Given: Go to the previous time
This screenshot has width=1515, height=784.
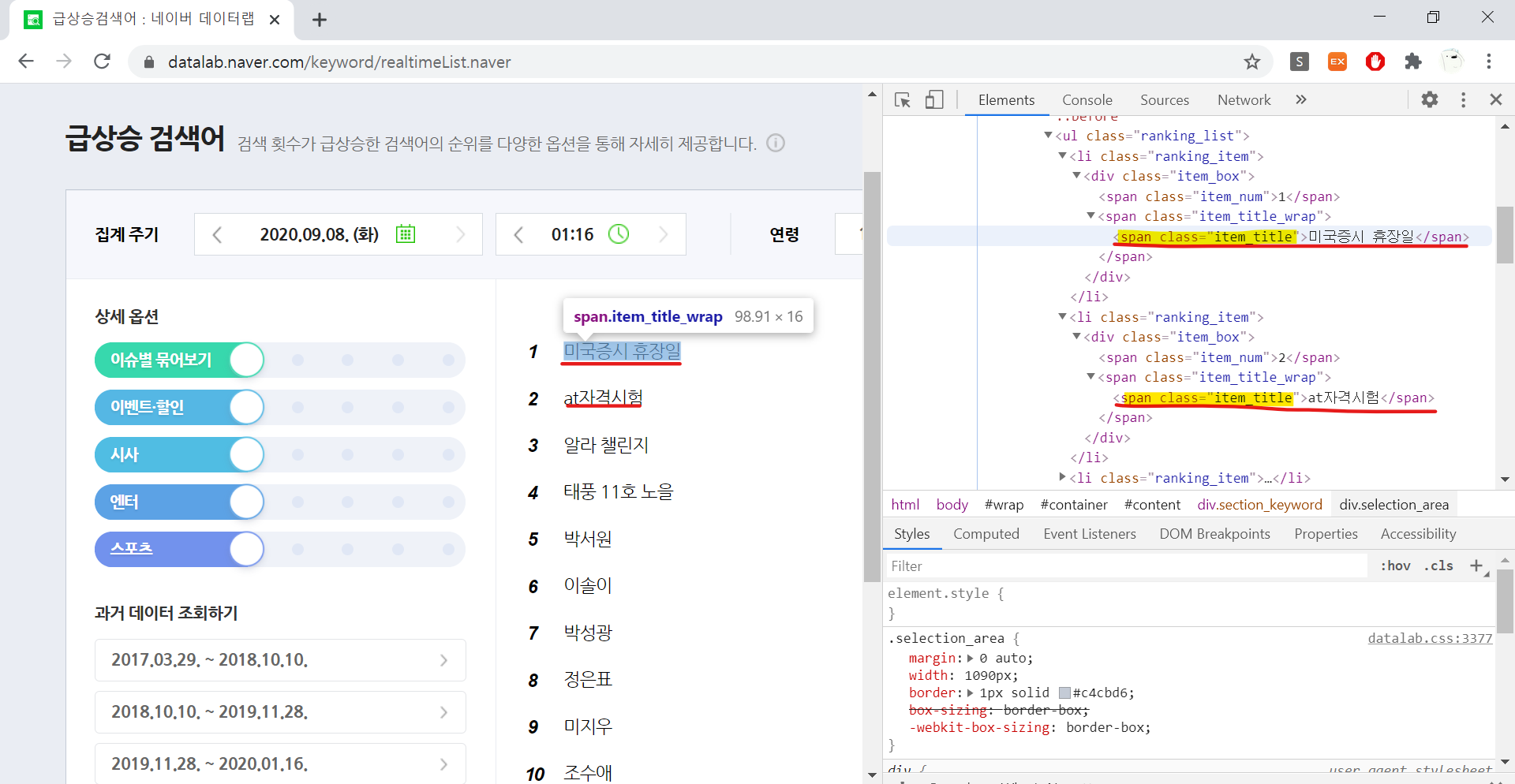Looking at the screenshot, I should (x=518, y=234).
